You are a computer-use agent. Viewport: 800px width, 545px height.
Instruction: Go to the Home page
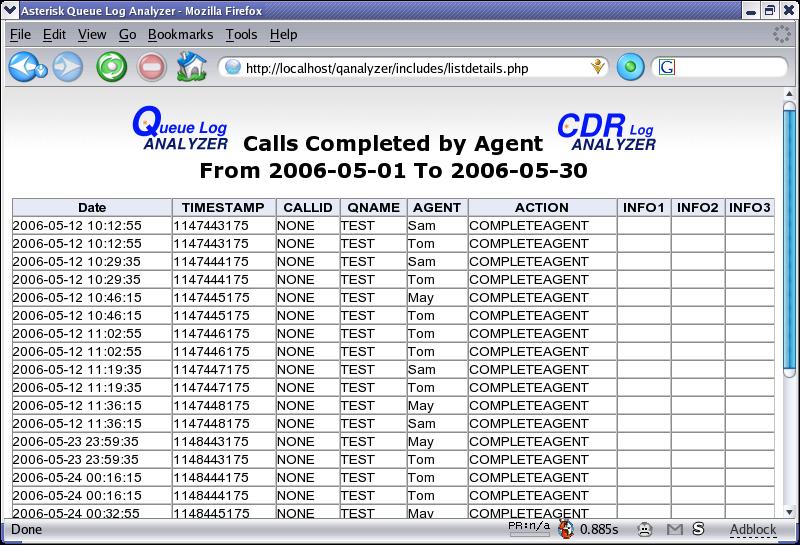tap(190, 67)
